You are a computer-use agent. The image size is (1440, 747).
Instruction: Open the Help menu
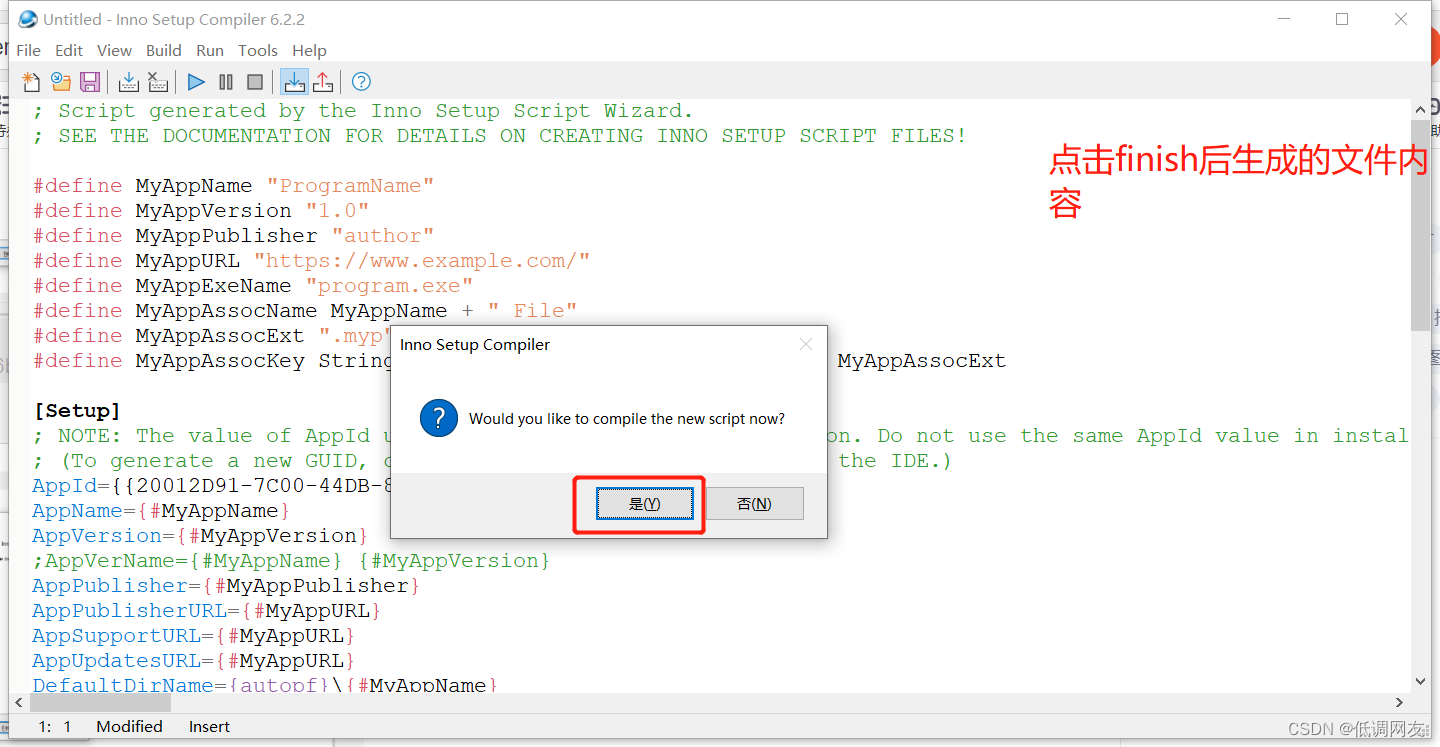[x=309, y=50]
